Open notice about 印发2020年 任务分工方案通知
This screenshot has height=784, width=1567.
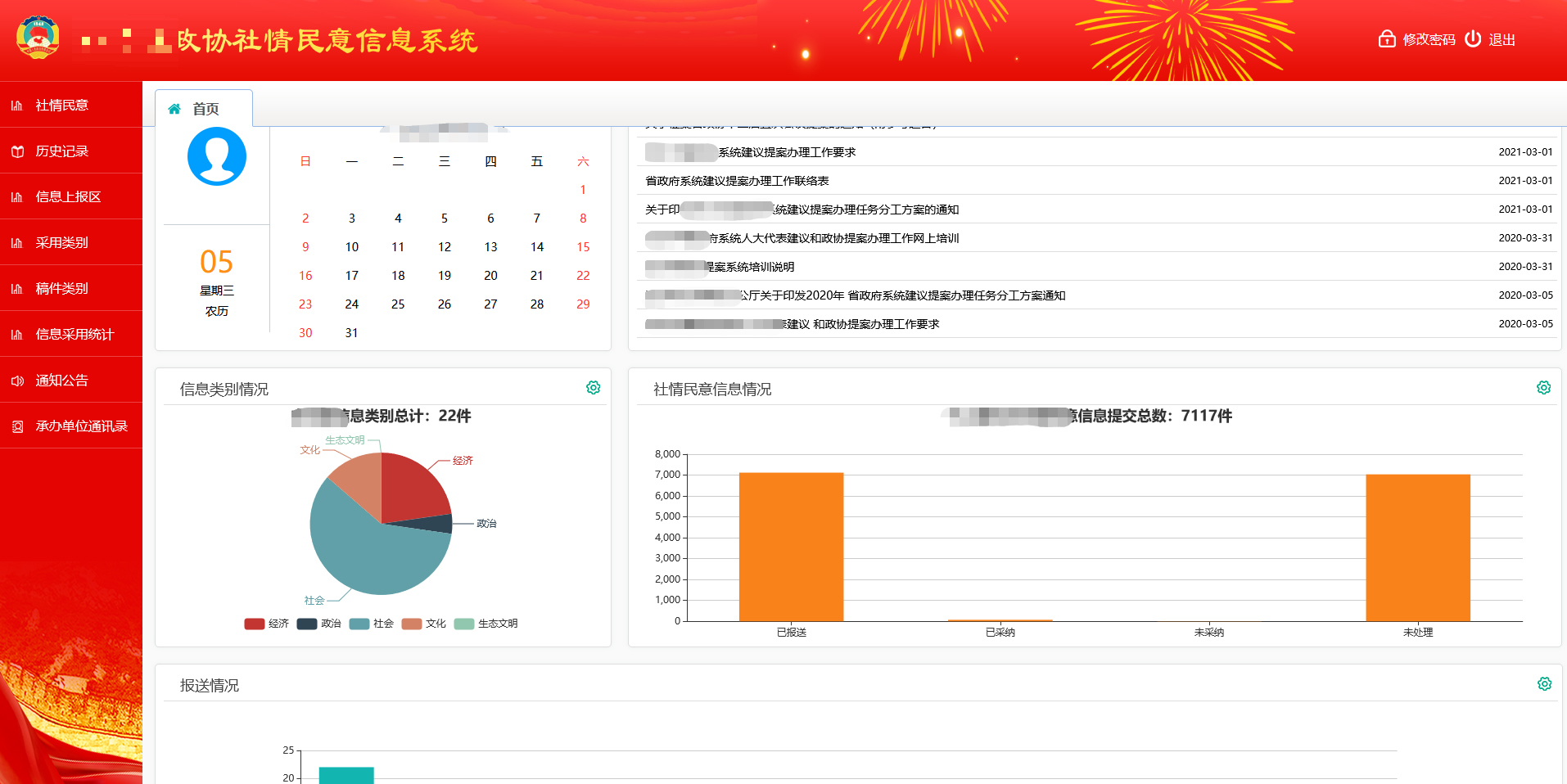click(856, 295)
